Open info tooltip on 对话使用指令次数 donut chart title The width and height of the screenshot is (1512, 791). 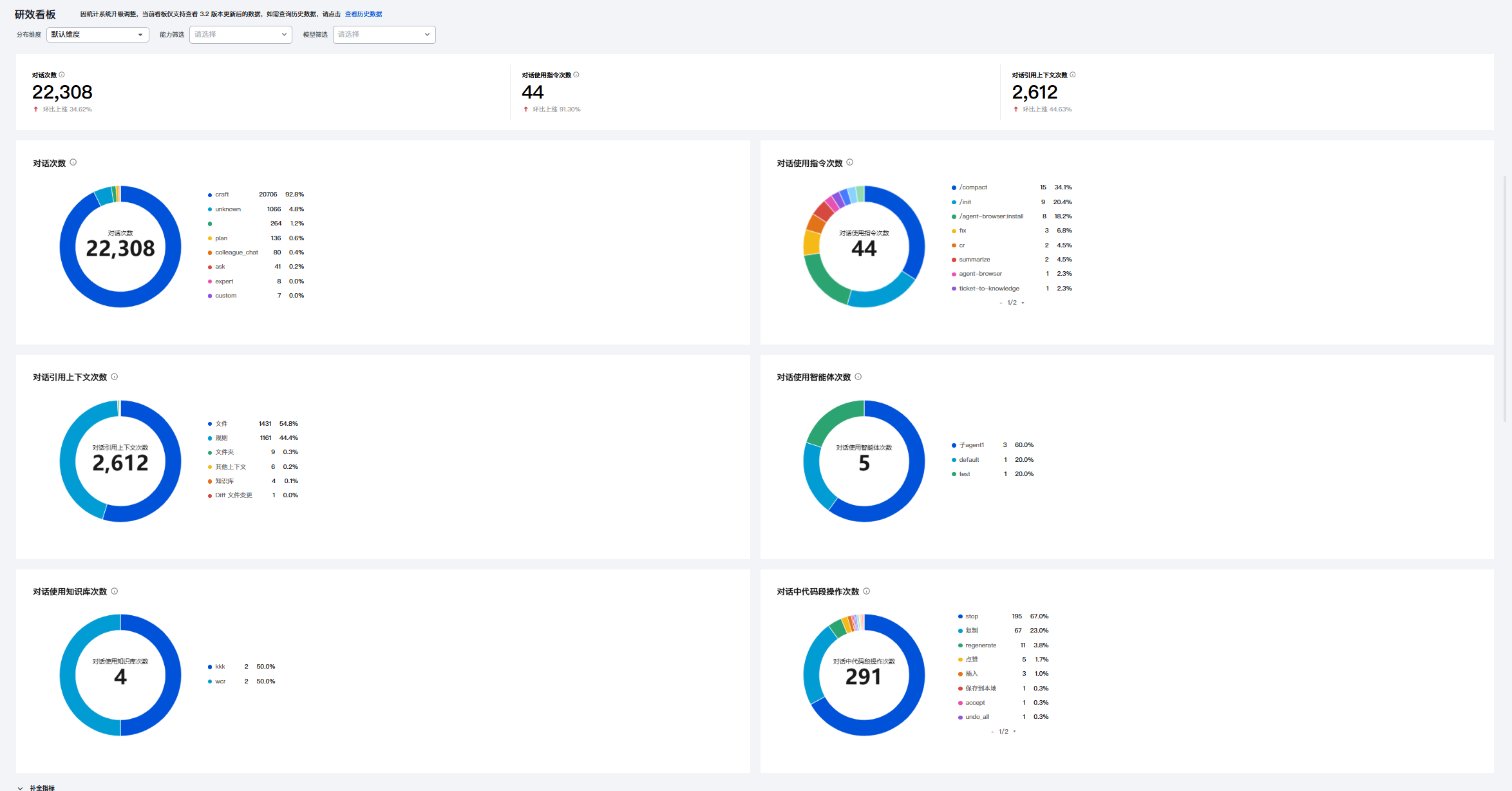coord(850,162)
